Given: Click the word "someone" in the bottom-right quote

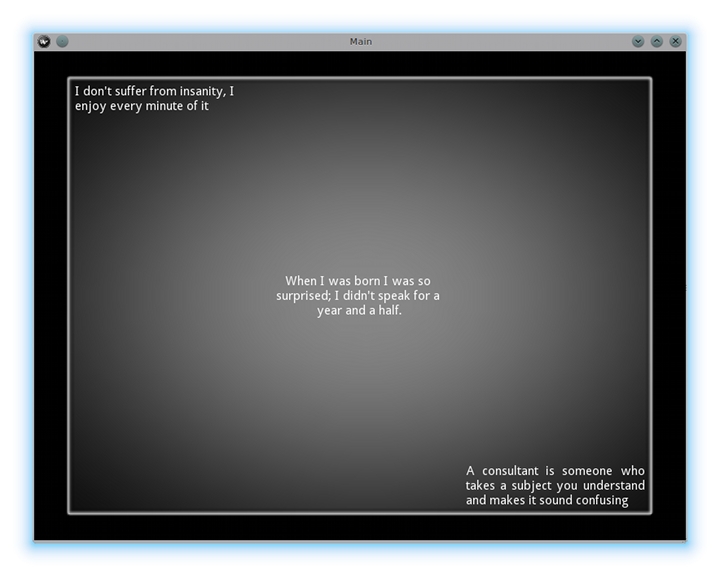Looking at the screenshot, I should (586, 471).
